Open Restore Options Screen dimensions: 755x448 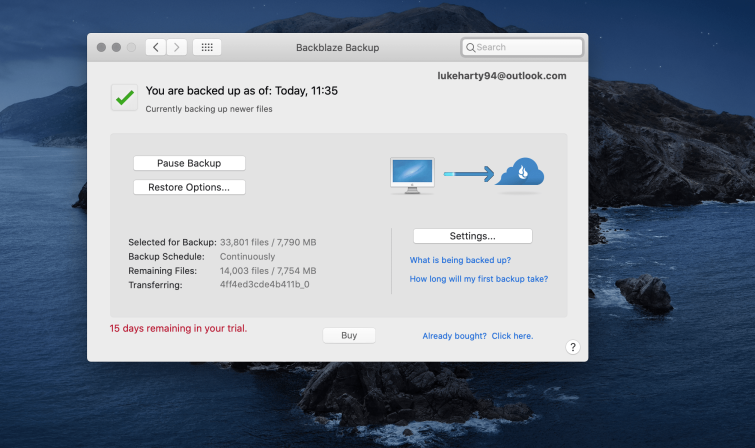189,187
